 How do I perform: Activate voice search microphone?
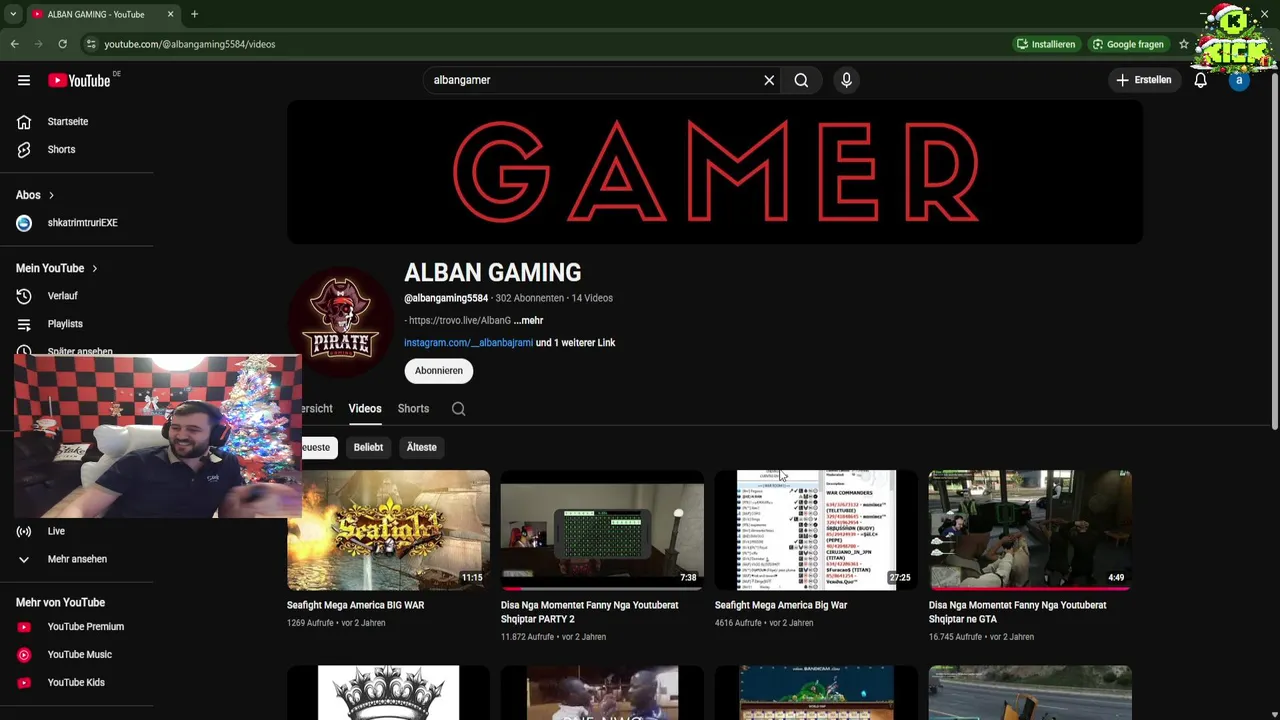[x=846, y=80]
